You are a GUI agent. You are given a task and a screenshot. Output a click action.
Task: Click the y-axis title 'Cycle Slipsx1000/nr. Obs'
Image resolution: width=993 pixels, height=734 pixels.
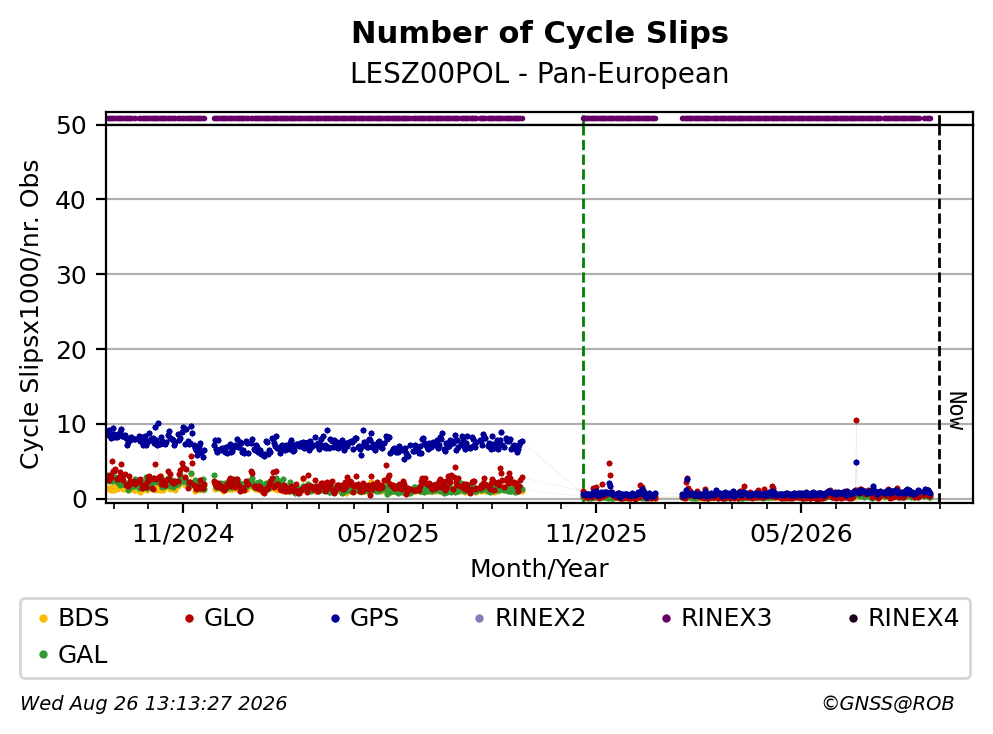point(29,315)
